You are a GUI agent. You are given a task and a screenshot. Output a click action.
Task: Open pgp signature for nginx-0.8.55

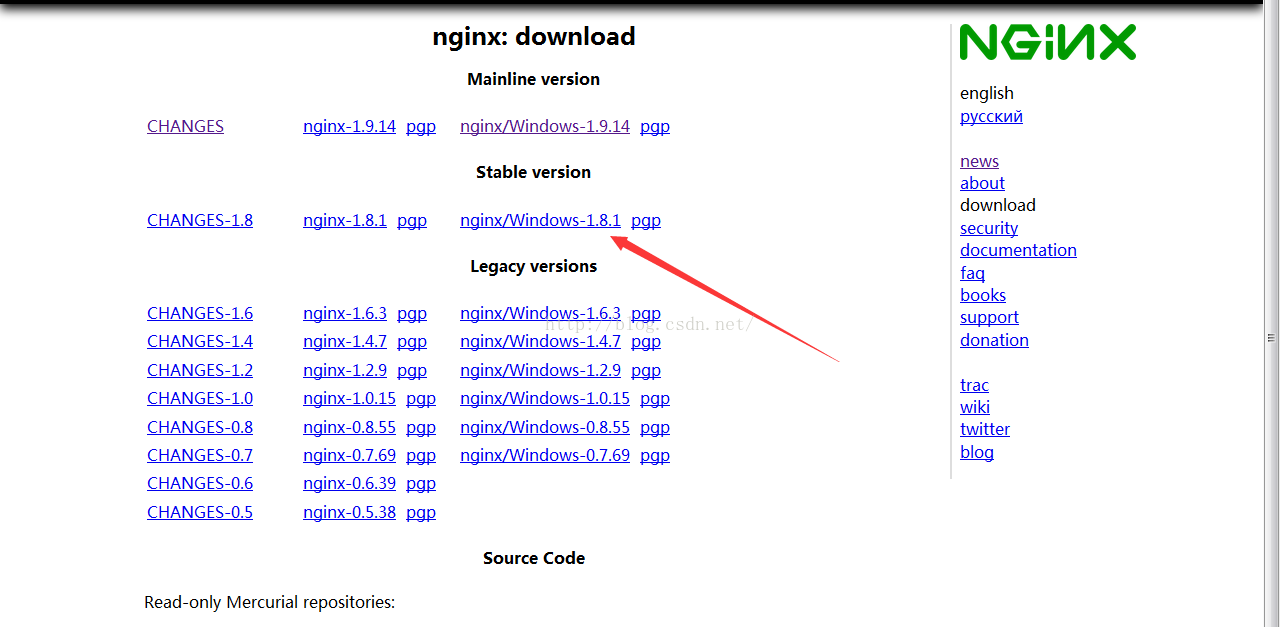[421, 428]
